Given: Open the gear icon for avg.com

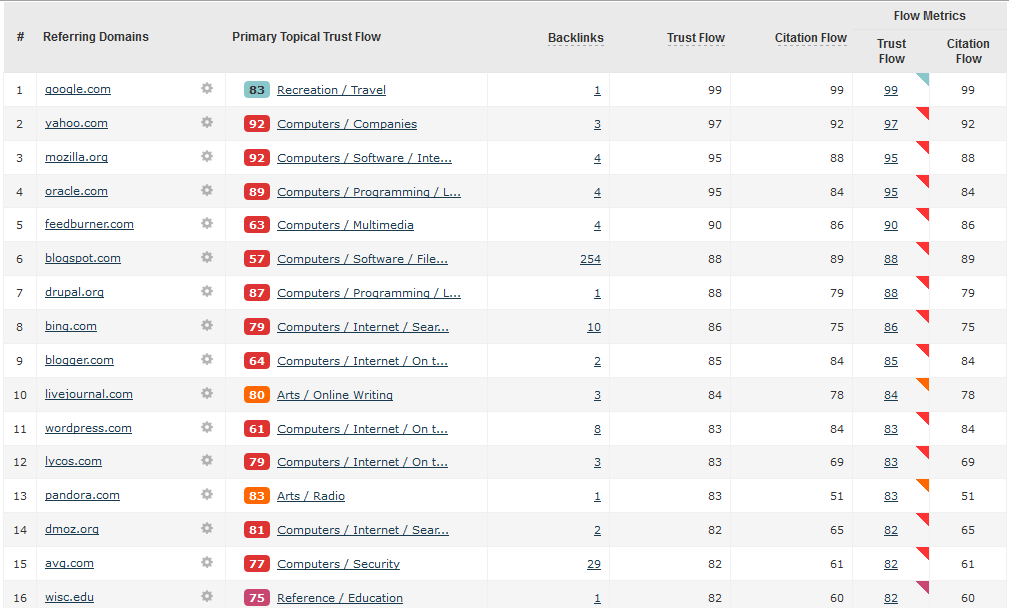Looking at the screenshot, I should [207, 562].
